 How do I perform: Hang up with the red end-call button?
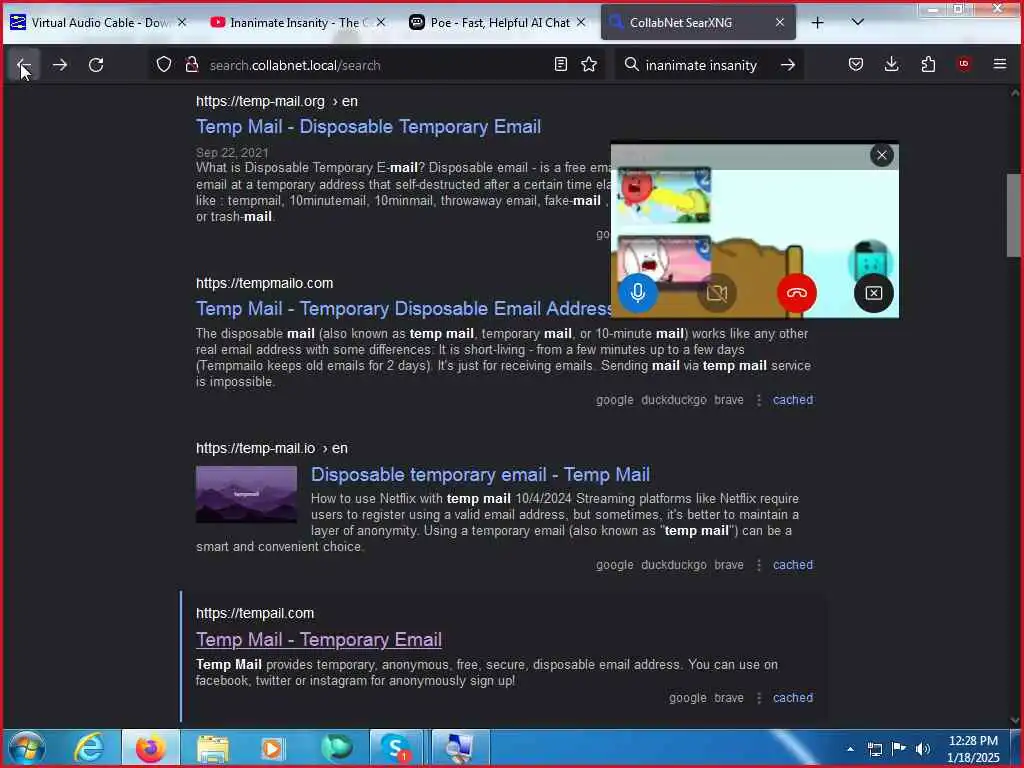[x=797, y=293]
